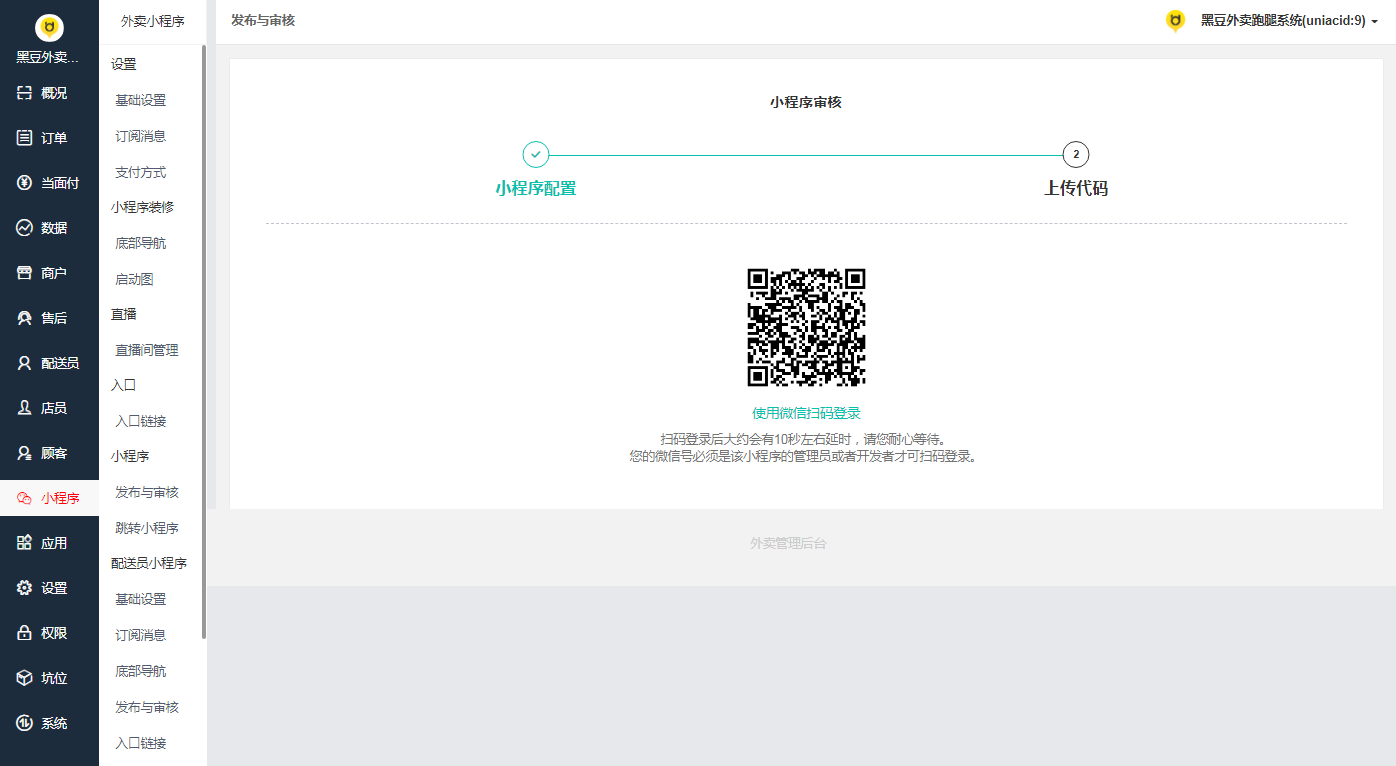This screenshot has height=766, width=1396.
Task: Expand the 黑豆外卖跑腿系统 account dropdown arrow
Action: (1375, 21)
